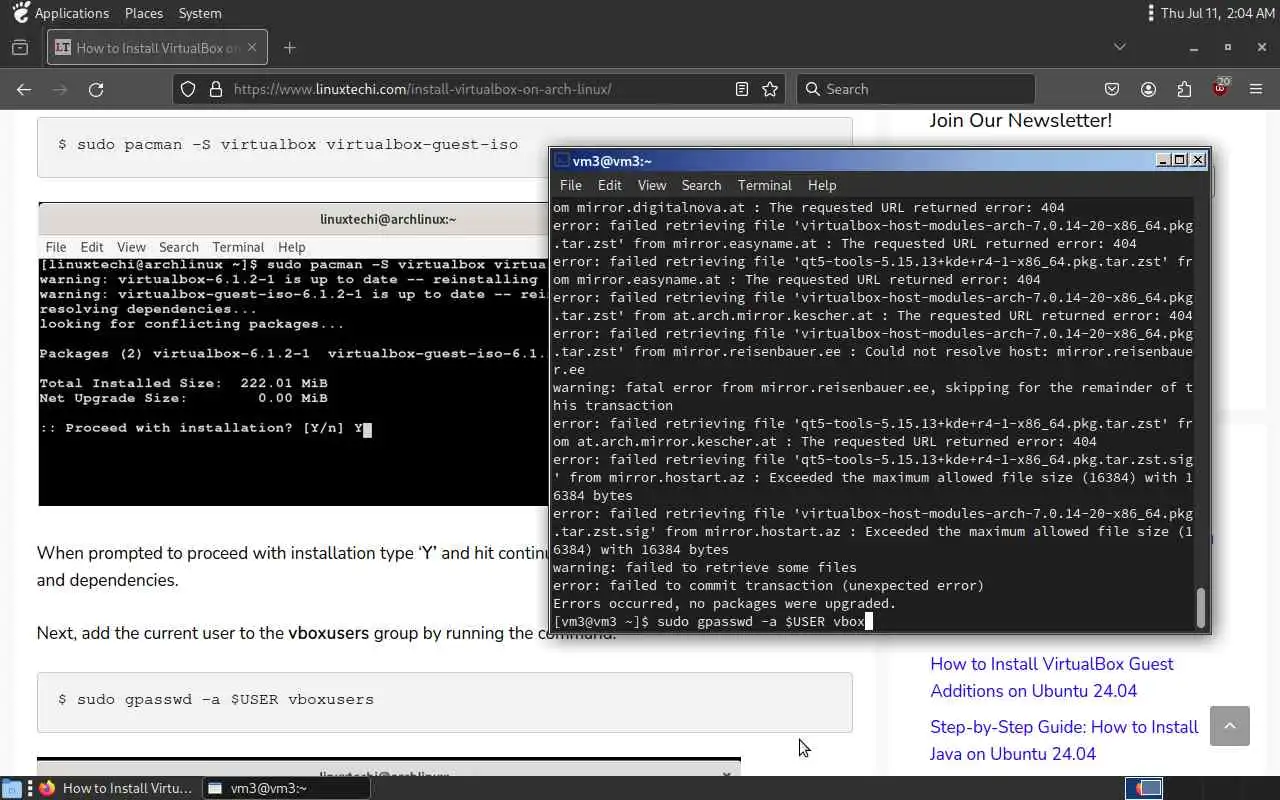The width and height of the screenshot is (1280, 800).
Task: Click the gpasswd command prompt line
Action: 714,621
